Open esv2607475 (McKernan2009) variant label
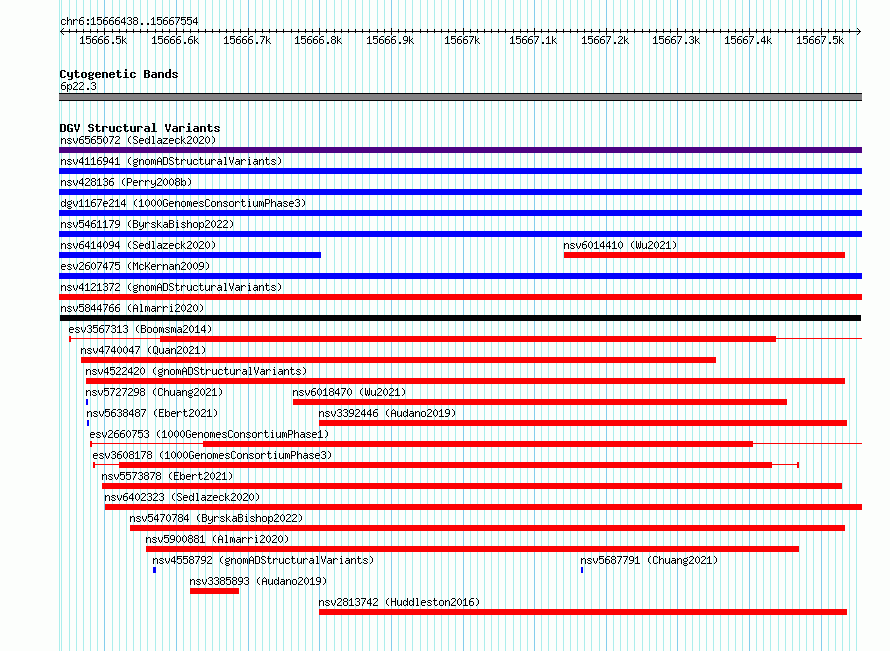This screenshot has height=651, width=890. tap(135, 266)
